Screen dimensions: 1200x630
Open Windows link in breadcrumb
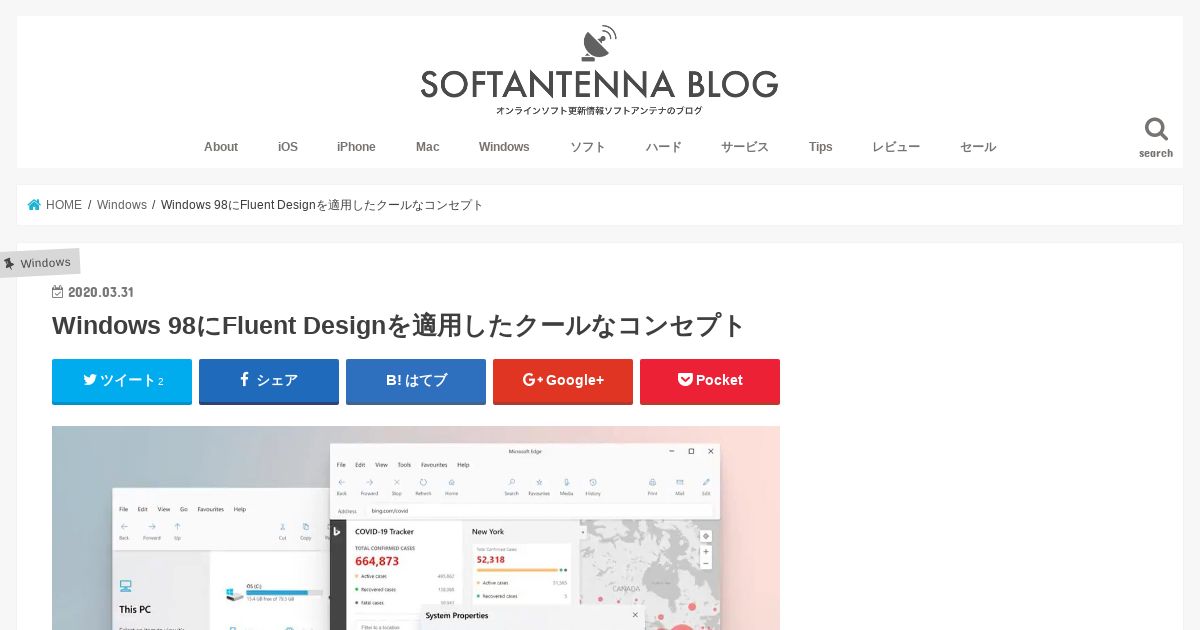click(x=122, y=205)
